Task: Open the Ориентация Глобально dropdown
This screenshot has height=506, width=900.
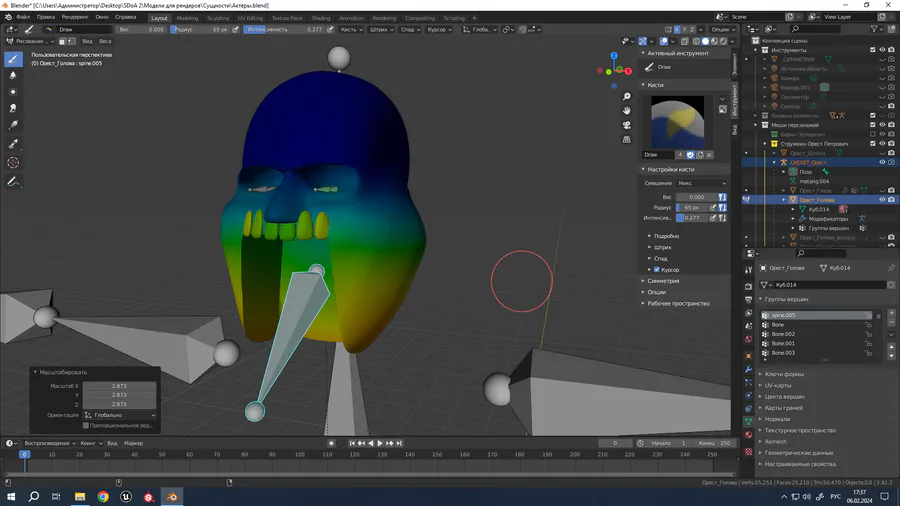Action: pyautogui.click(x=120, y=415)
